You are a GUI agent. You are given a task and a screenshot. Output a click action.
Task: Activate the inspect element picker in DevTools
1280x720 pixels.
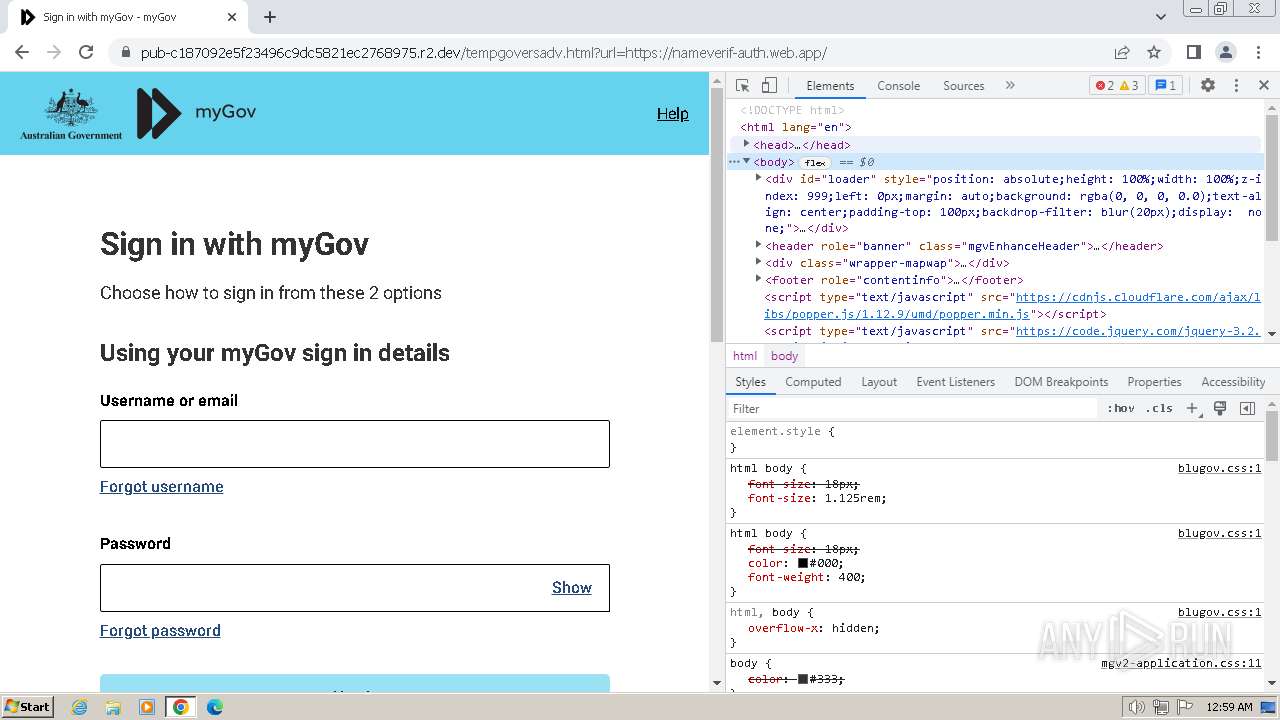tap(742, 86)
